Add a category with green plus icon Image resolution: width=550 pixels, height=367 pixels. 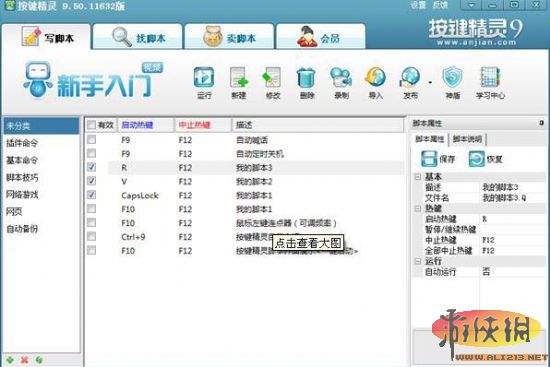tap(10, 360)
